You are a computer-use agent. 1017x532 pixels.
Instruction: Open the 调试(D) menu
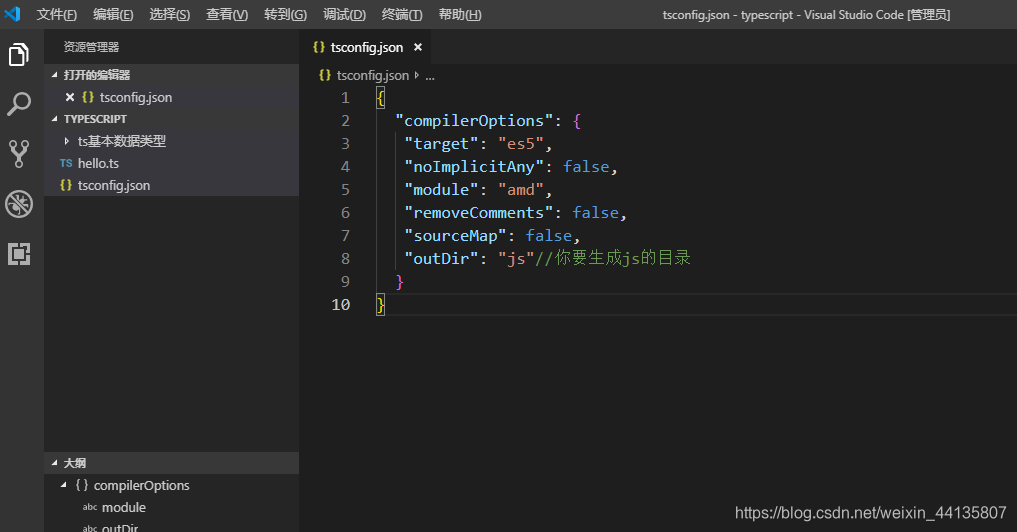coord(344,14)
